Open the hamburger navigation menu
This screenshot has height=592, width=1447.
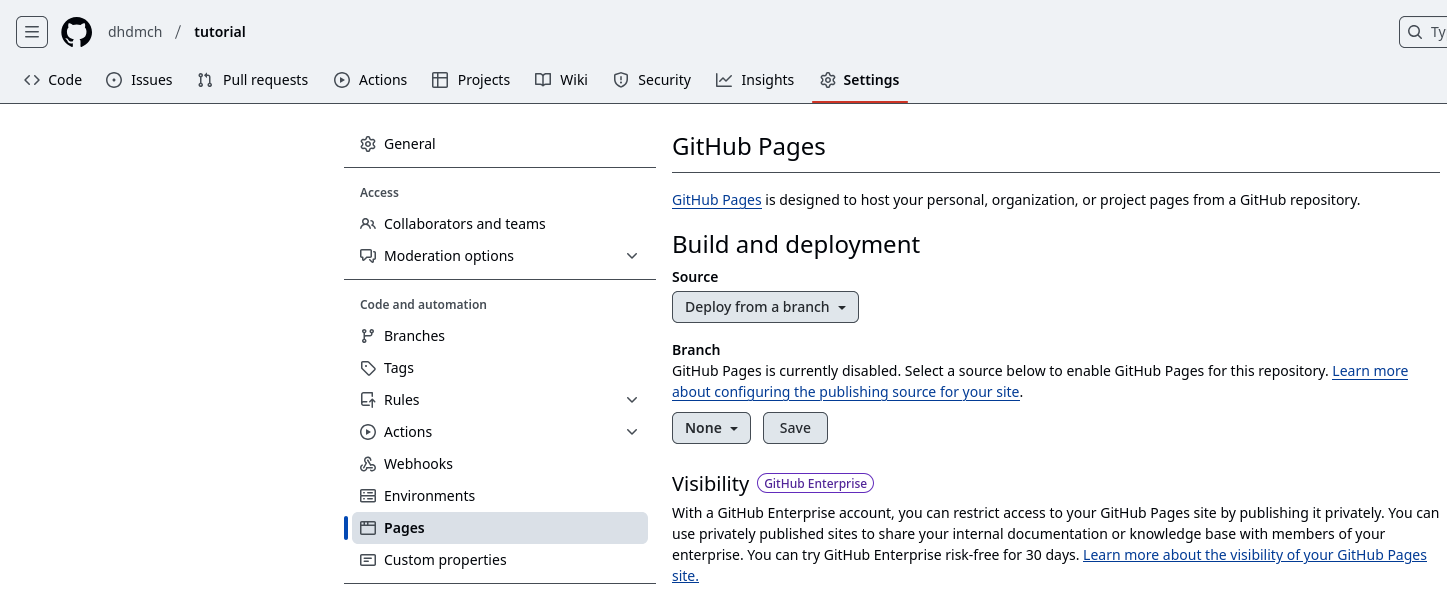click(x=32, y=32)
